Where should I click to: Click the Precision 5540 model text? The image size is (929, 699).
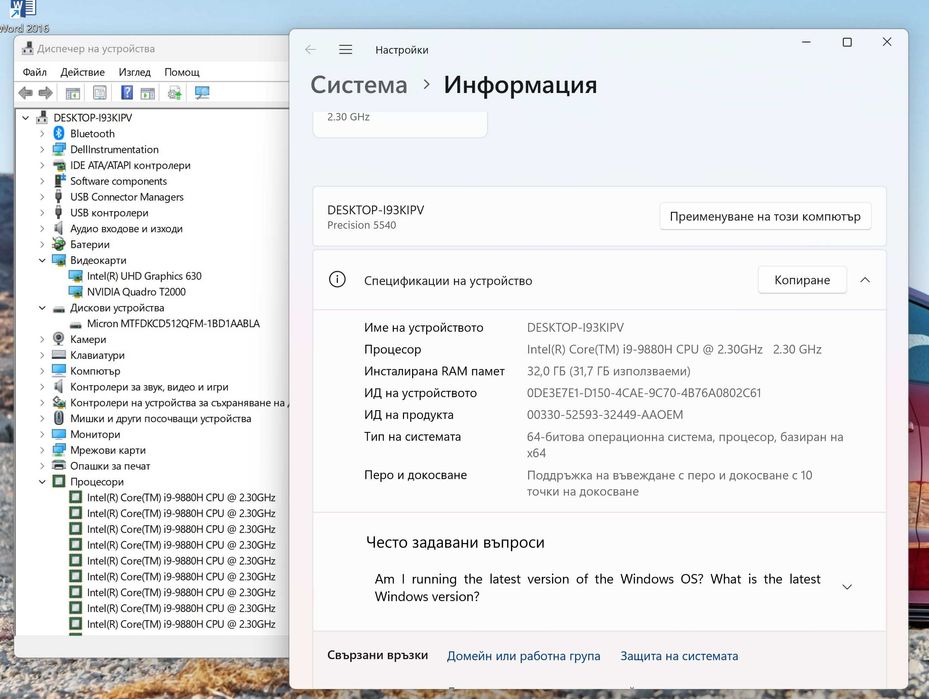coord(361,225)
